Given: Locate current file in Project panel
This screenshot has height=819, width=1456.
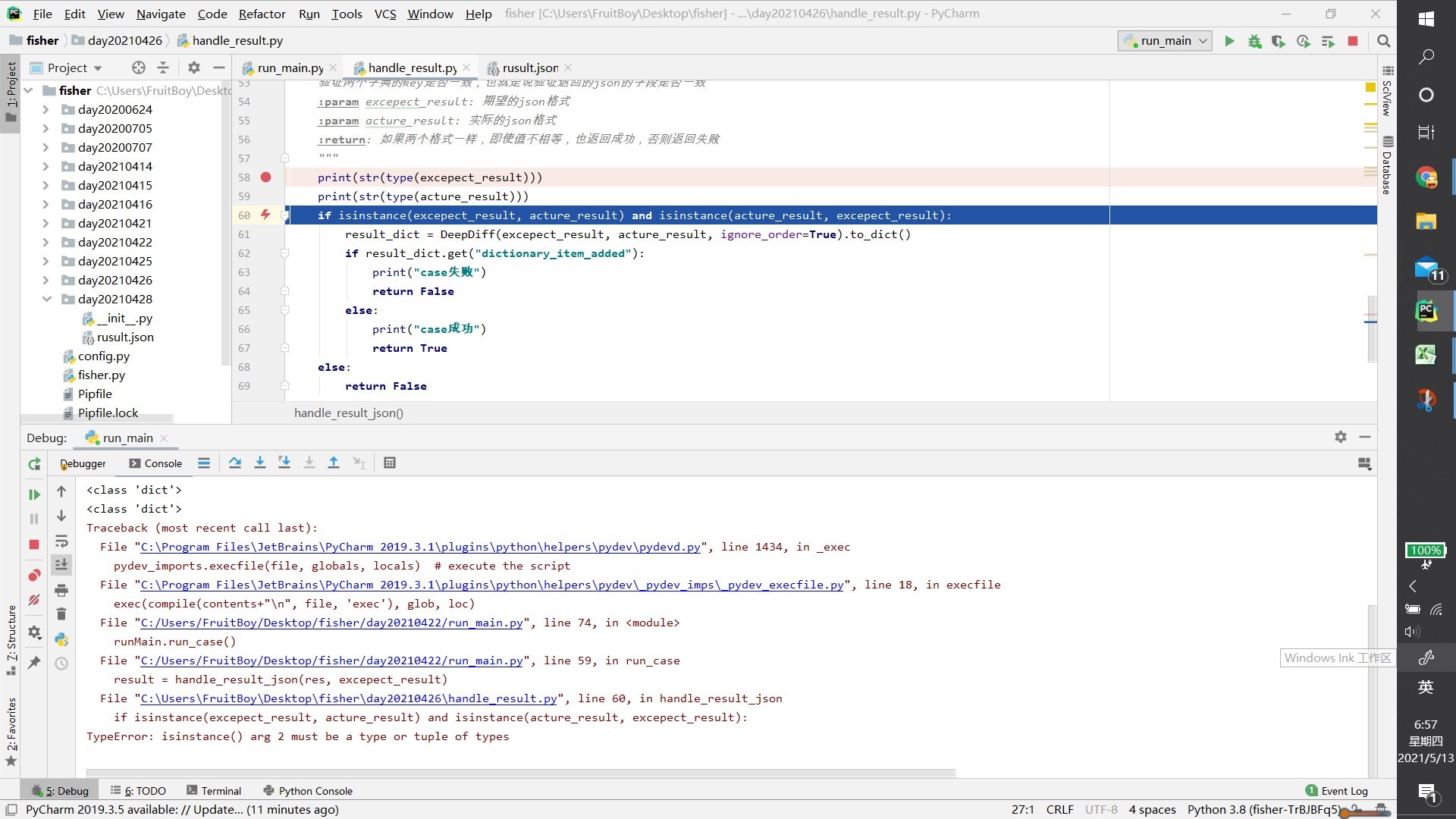Looking at the screenshot, I should click(x=139, y=67).
